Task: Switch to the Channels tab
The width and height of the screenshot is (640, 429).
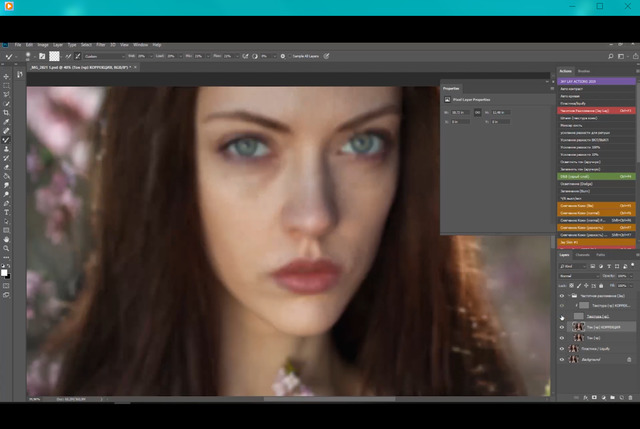Action: point(584,255)
